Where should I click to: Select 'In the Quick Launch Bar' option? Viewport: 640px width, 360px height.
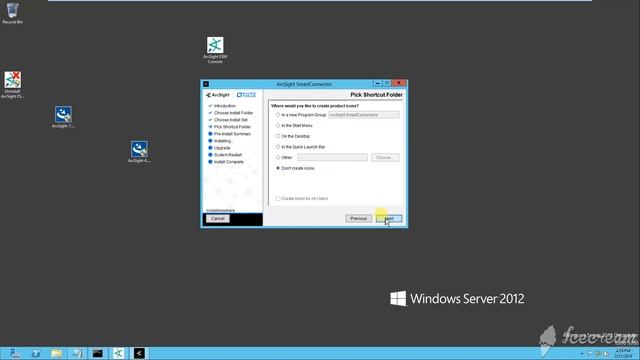click(278, 147)
